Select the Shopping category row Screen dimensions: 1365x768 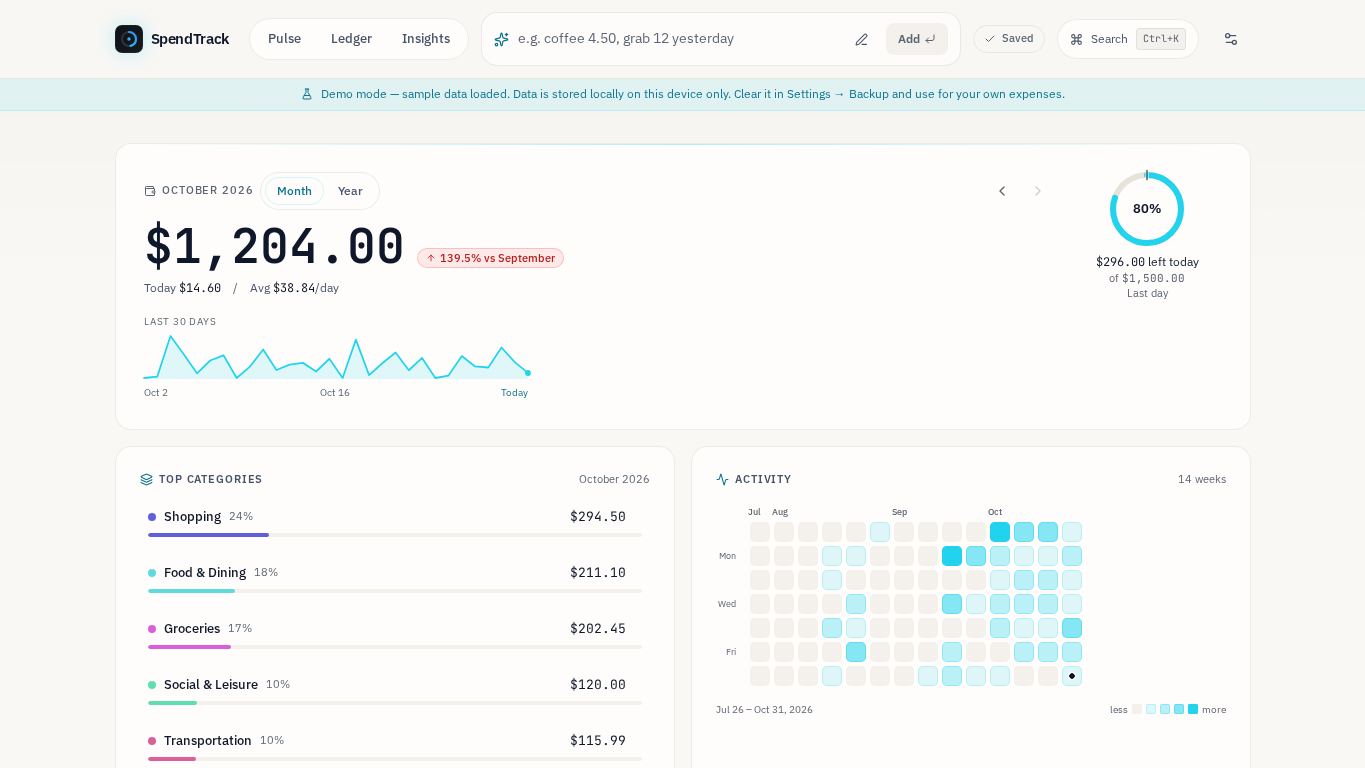tap(395, 524)
